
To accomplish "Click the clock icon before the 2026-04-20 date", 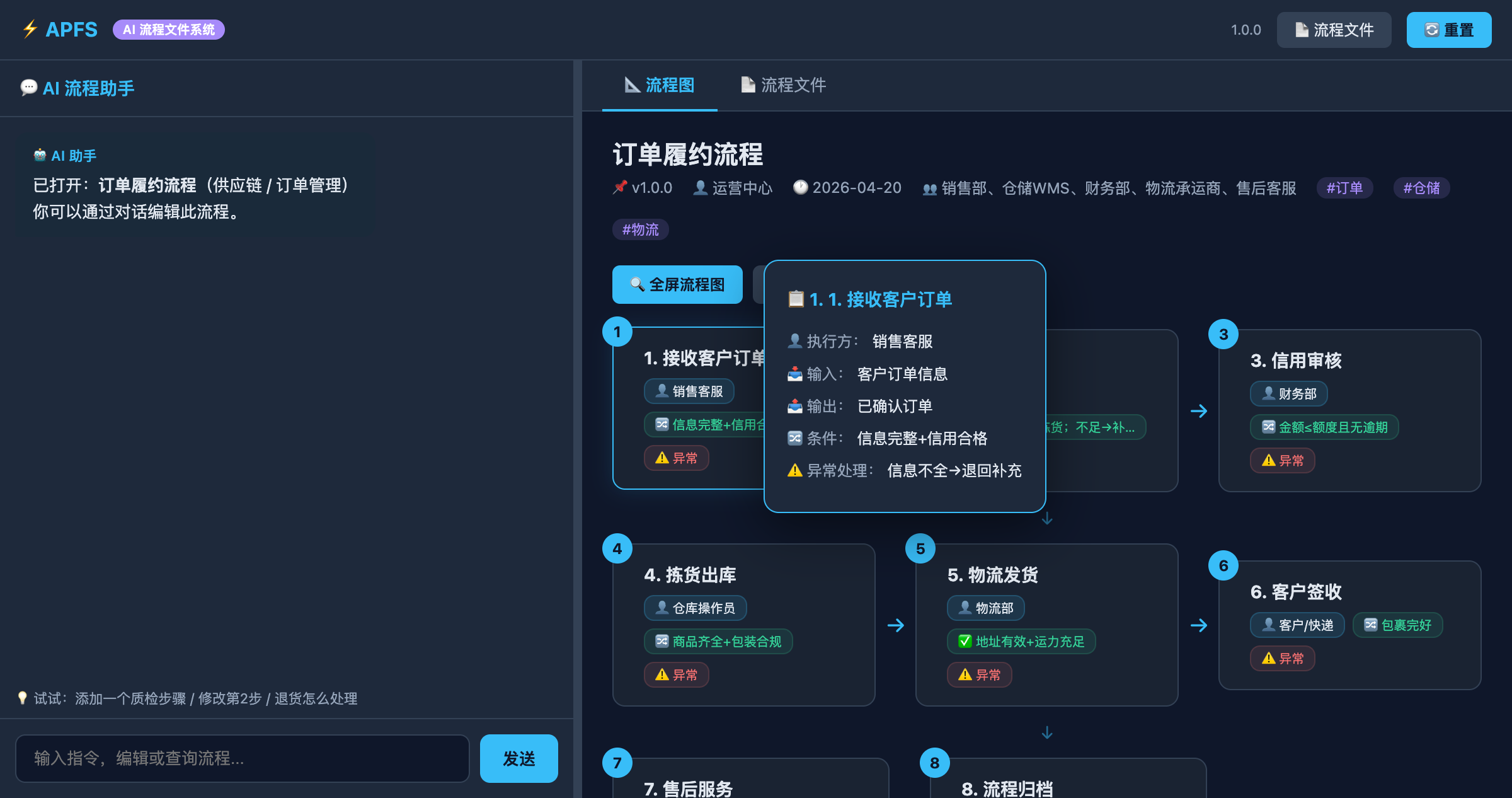I will point(800,187).
